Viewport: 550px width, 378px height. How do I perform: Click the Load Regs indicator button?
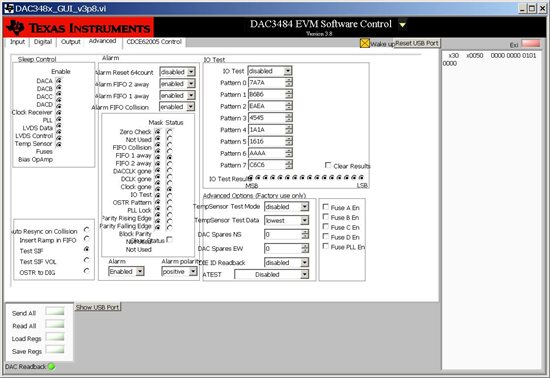(x=55, y=337)
